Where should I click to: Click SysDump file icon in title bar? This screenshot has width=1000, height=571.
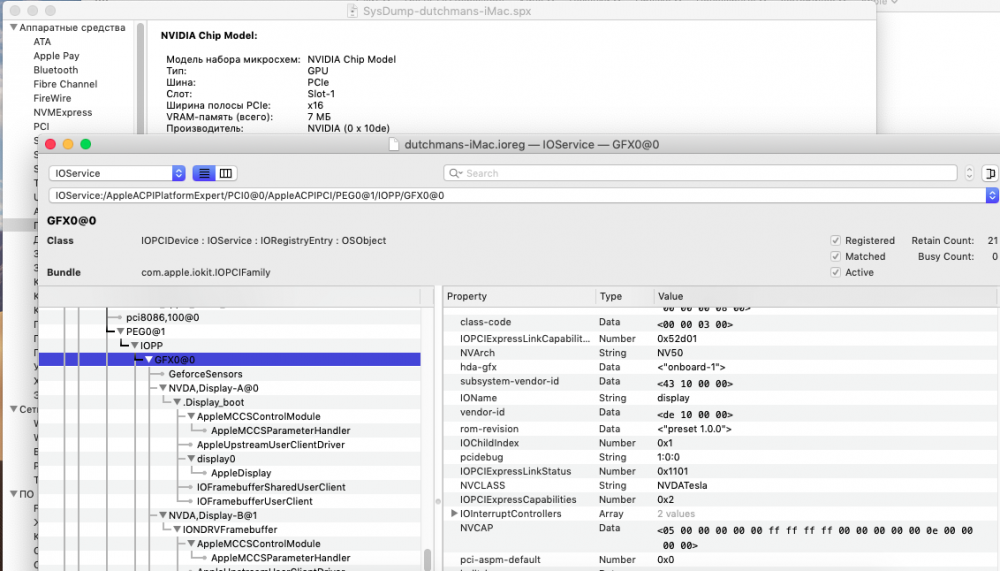352,11
